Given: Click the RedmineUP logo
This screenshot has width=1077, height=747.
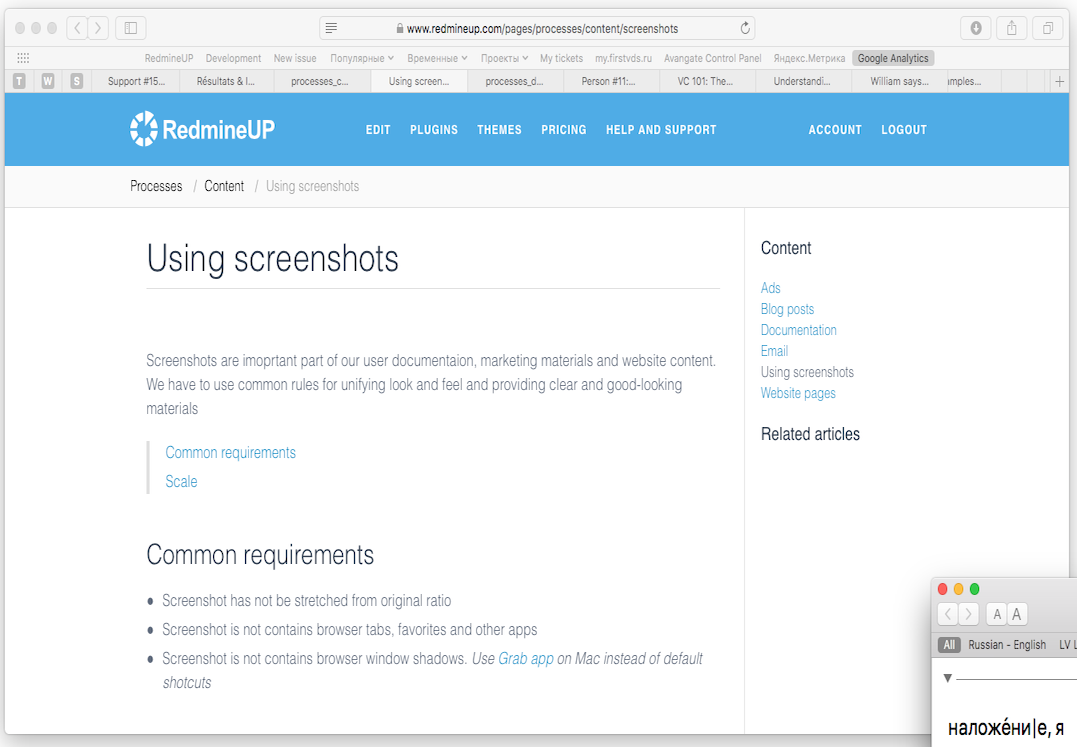Looking at the screenshot, I should pos(202,129).
